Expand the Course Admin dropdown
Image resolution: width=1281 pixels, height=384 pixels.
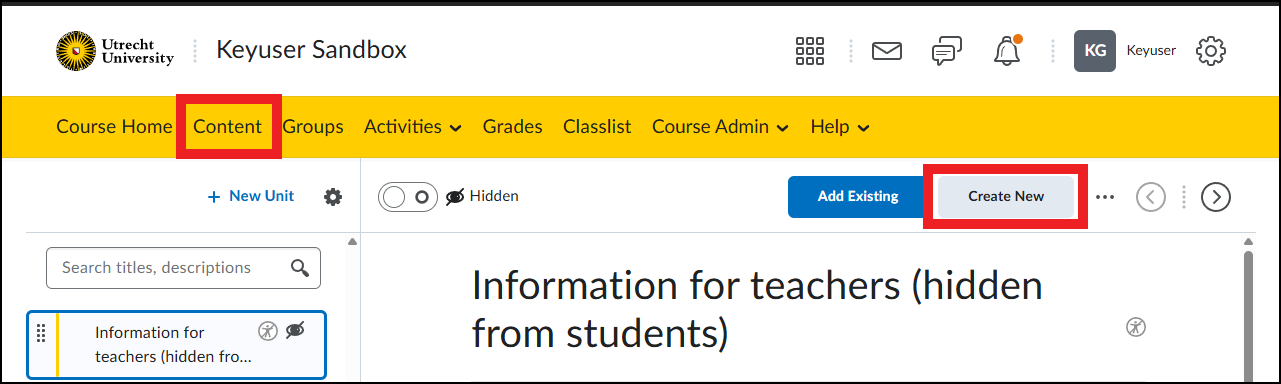pos(720,127)
